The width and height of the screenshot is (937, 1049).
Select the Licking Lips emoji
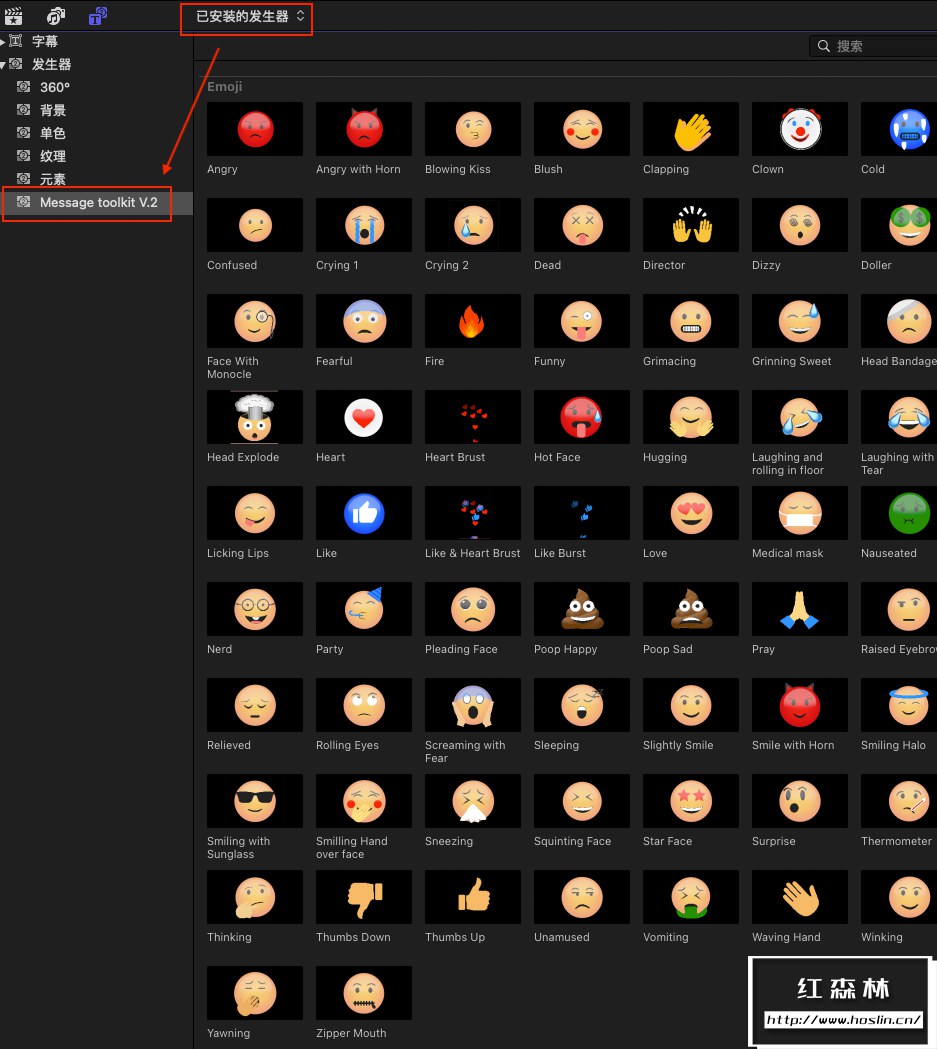tap(255, 513)
